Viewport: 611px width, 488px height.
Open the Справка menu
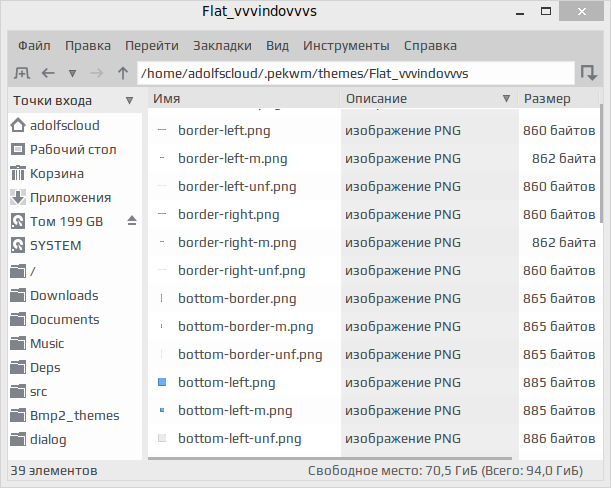click(x=430, y=46)
